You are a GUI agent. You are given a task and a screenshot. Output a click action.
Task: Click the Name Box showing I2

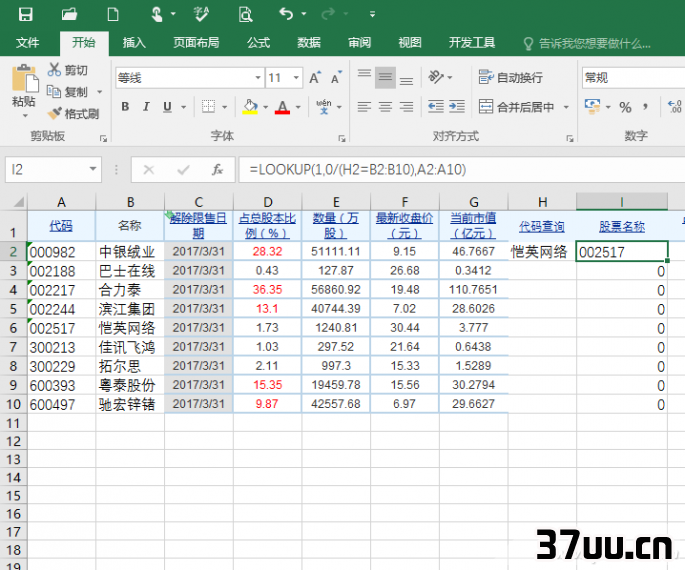point(53,169)
